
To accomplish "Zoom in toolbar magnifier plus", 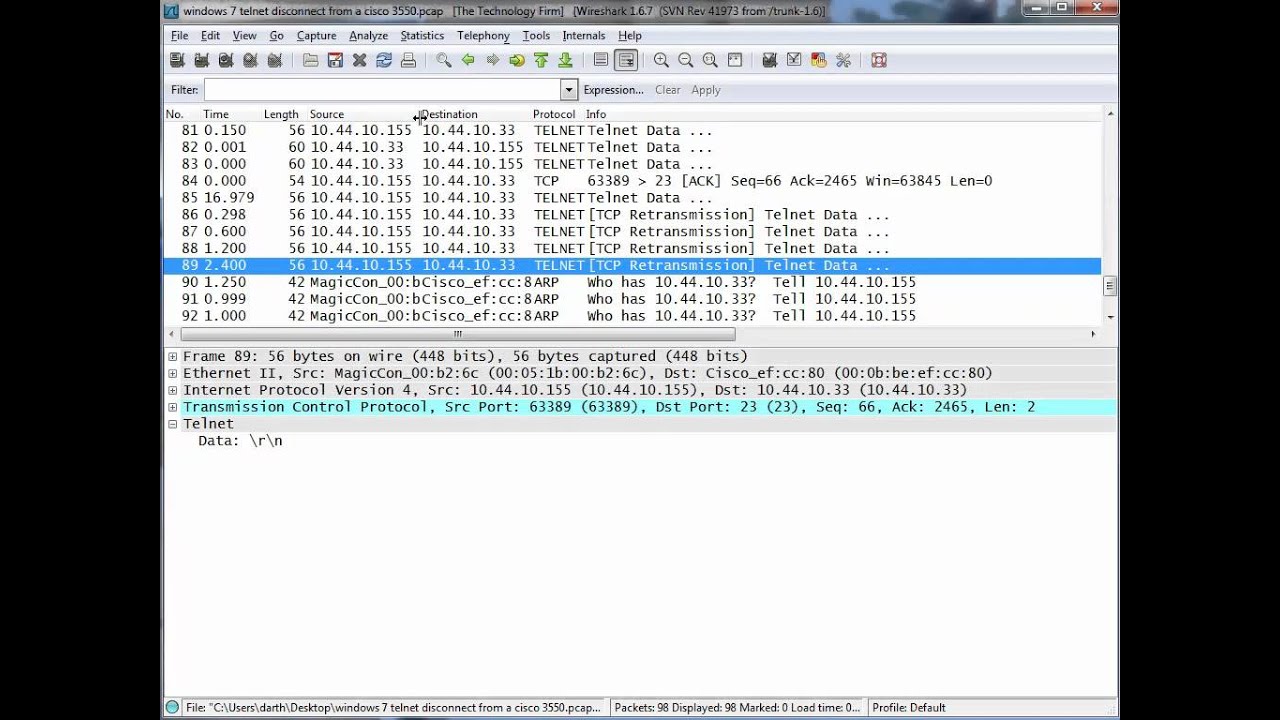I will pos(661,60).
